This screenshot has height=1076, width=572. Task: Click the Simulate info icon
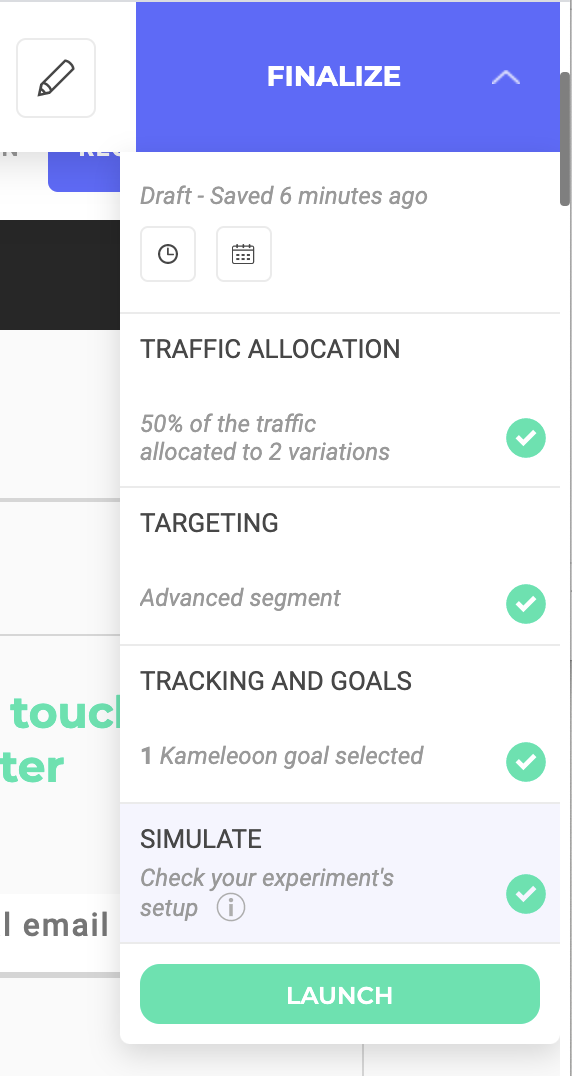pos(231,908)
